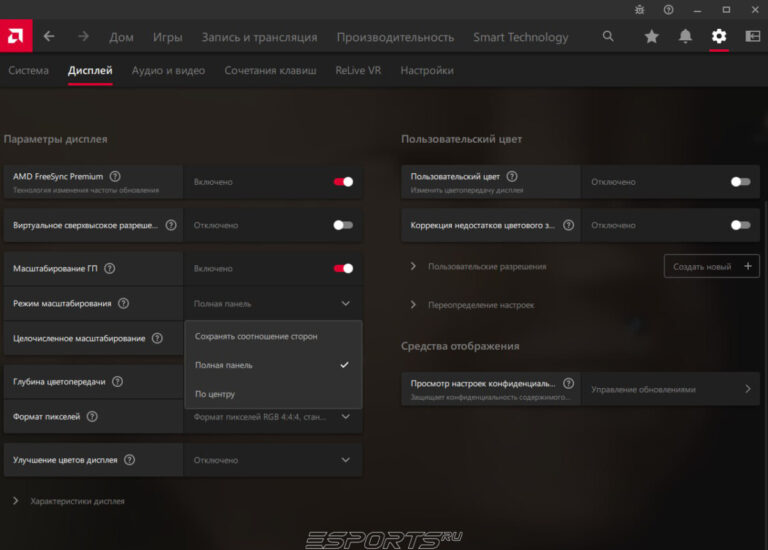Open the Дом section
768x550 pixels.
(121, 37)
